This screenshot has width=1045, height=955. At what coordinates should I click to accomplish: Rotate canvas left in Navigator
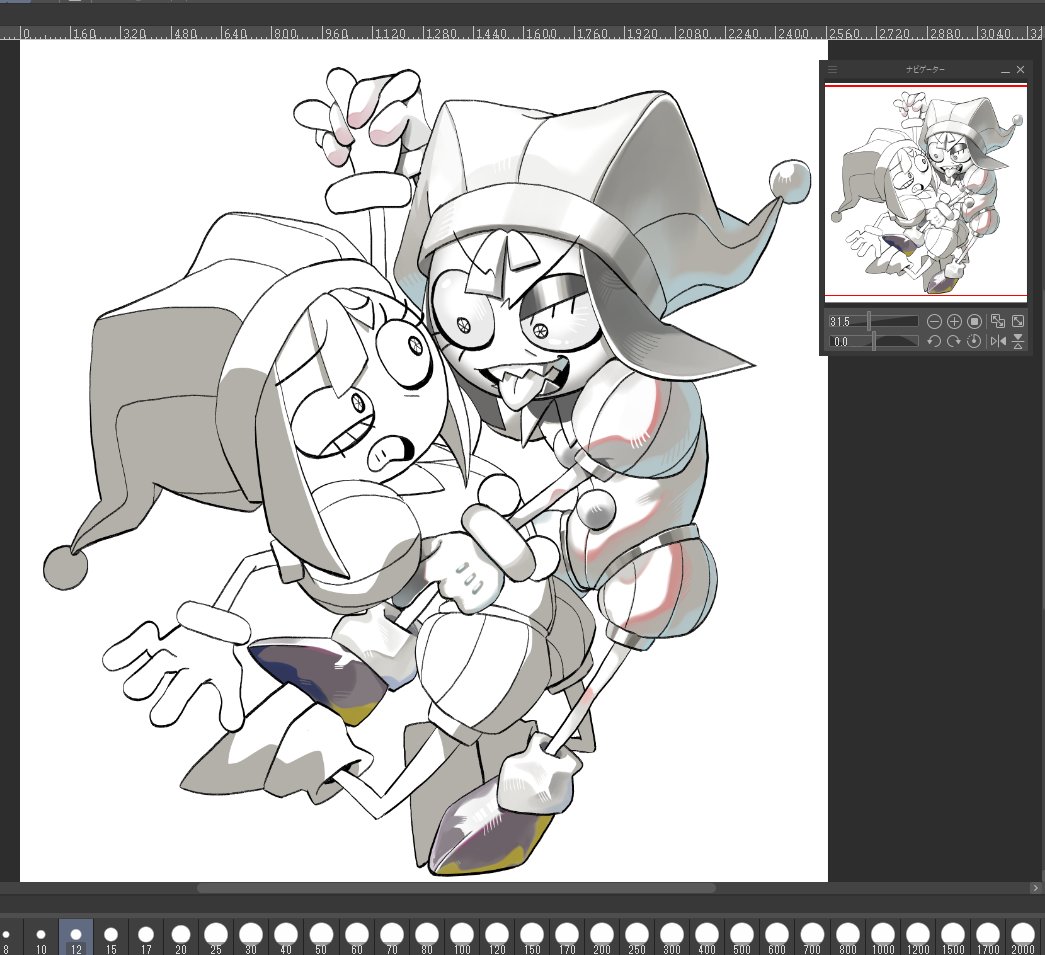934,341
